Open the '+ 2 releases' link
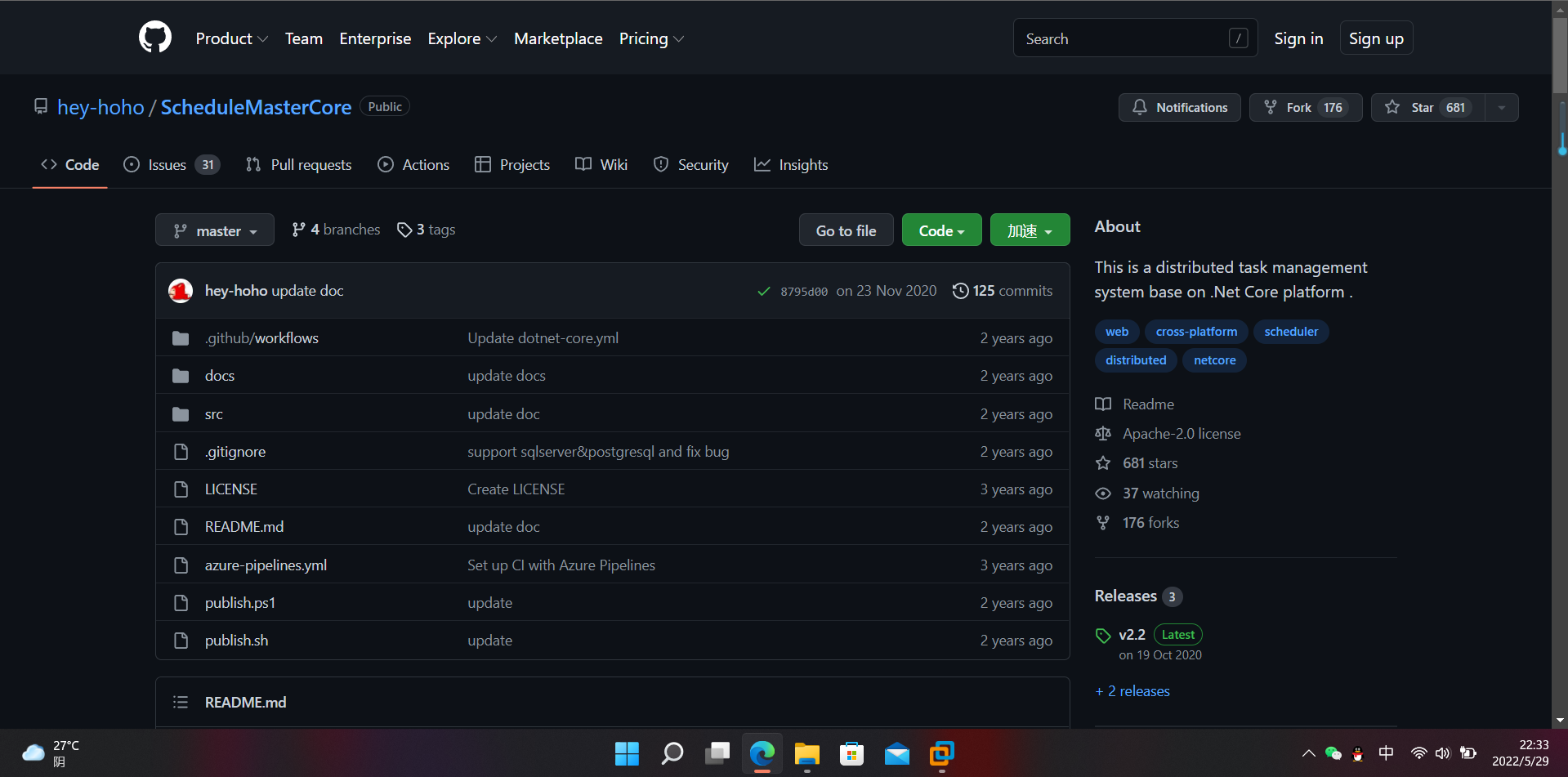The width and height of the screenshot is (1568, 777). click(1132, 691)
